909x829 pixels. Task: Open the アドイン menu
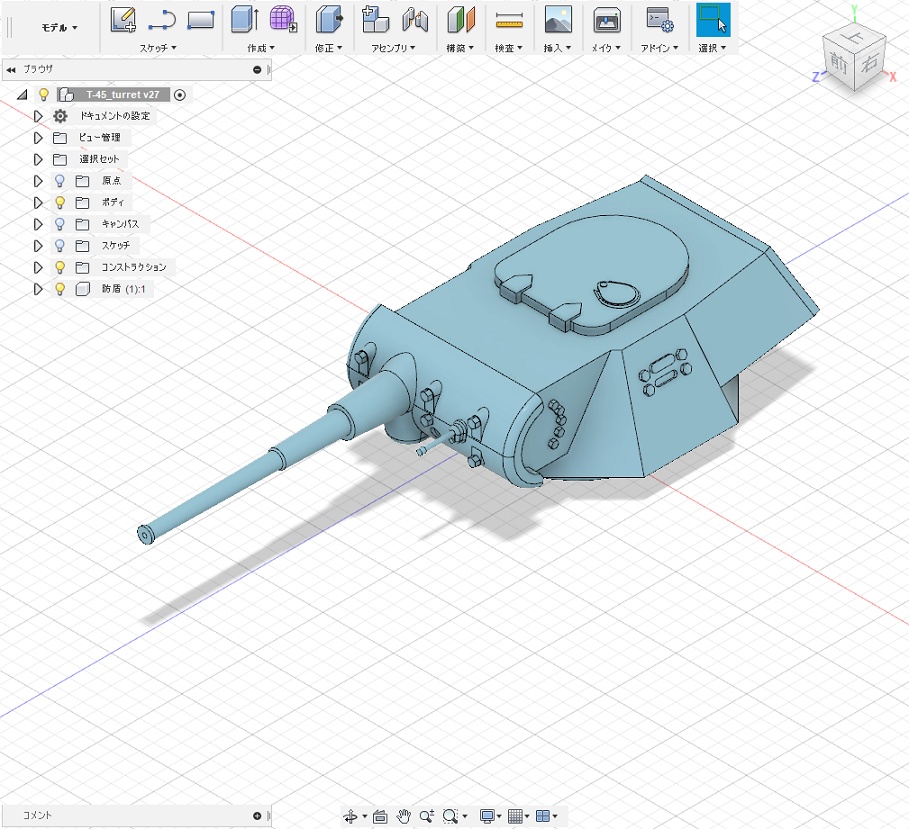[x=659, y=48]
